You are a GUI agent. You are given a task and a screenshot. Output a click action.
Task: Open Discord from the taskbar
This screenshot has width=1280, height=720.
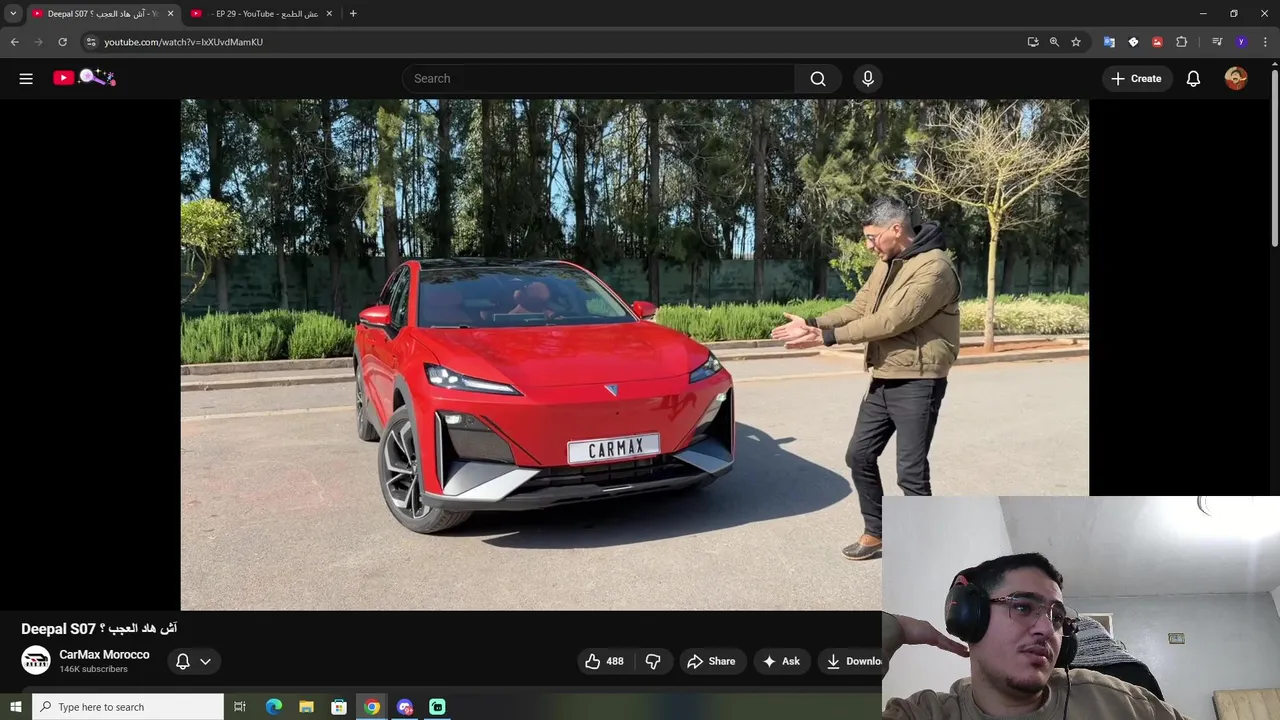[405, 707]
